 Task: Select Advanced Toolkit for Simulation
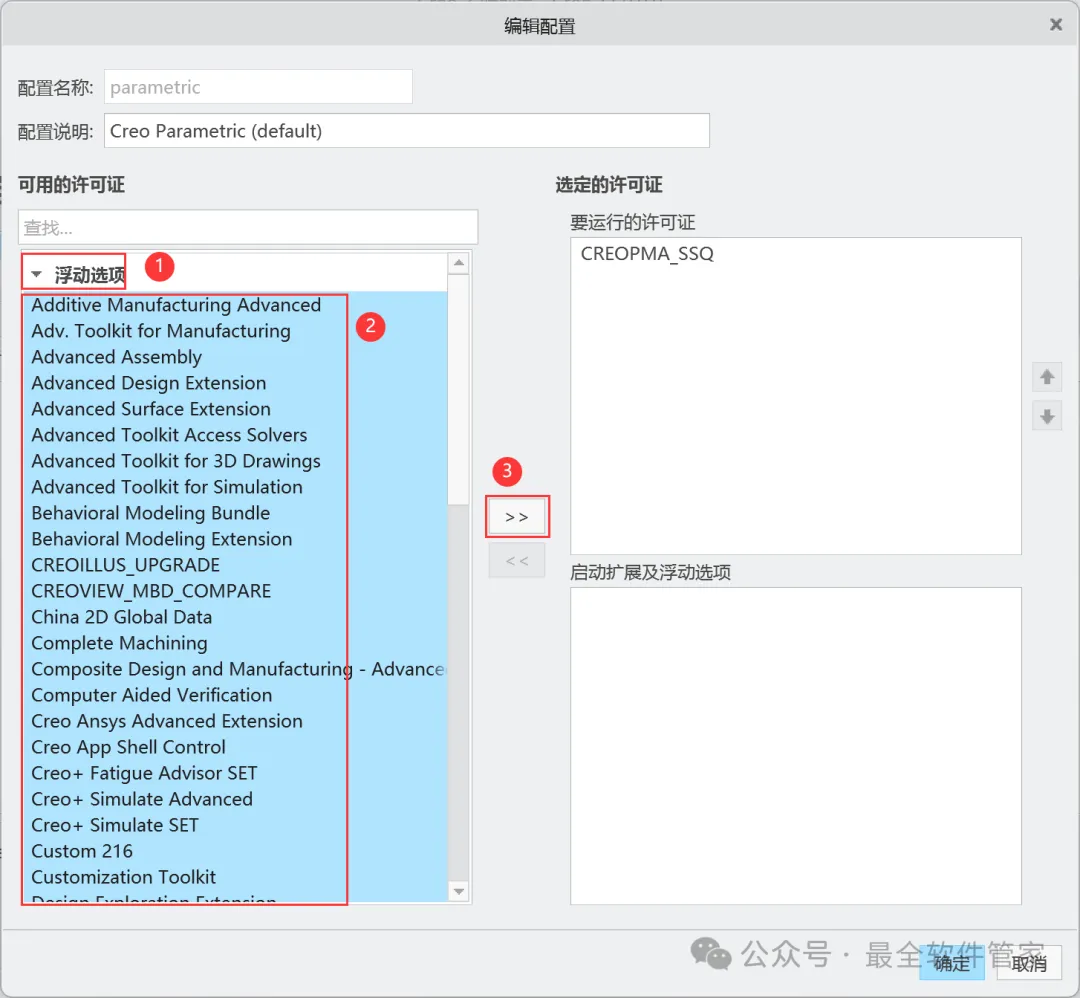235,487
